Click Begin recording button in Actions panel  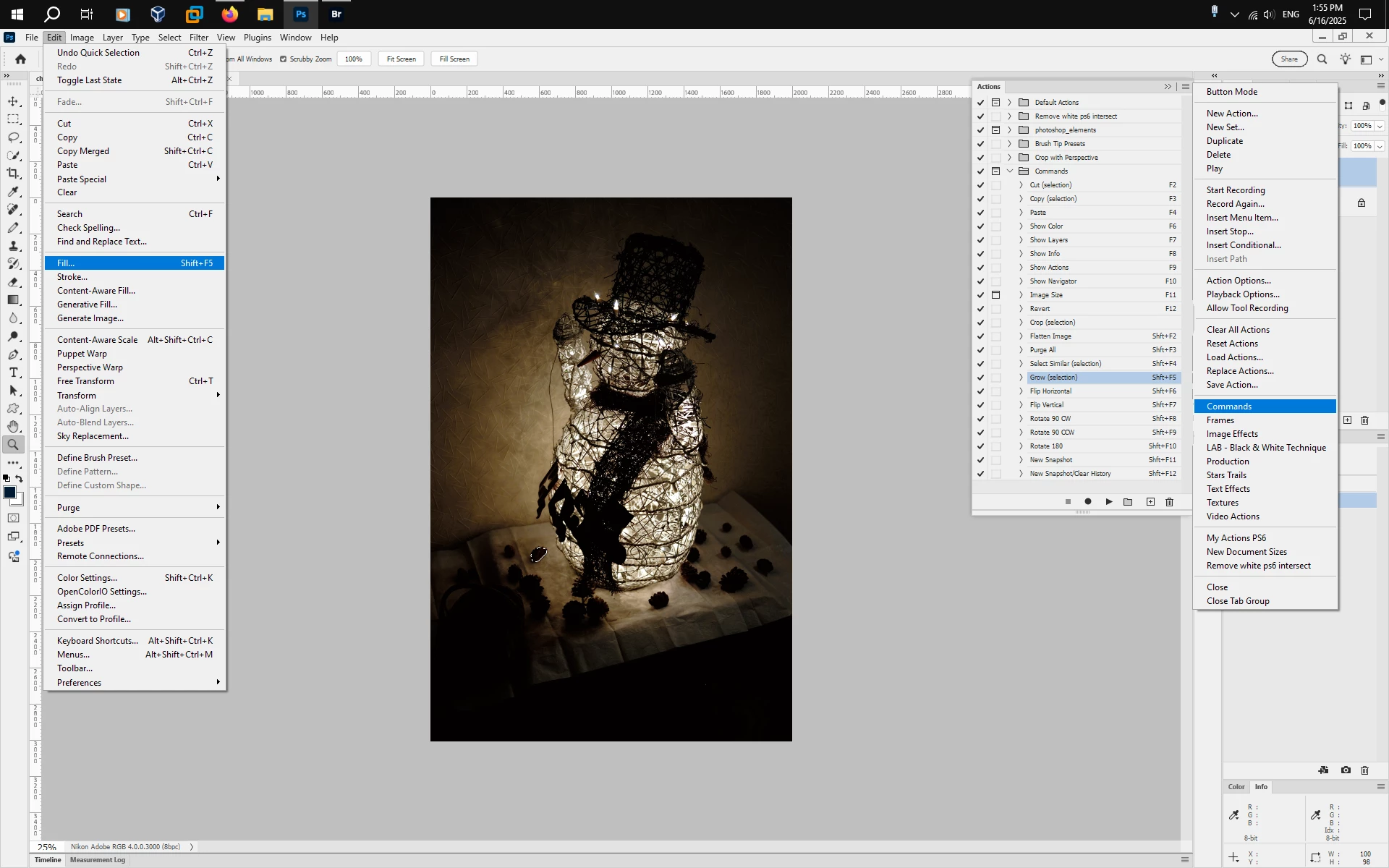1087,502
